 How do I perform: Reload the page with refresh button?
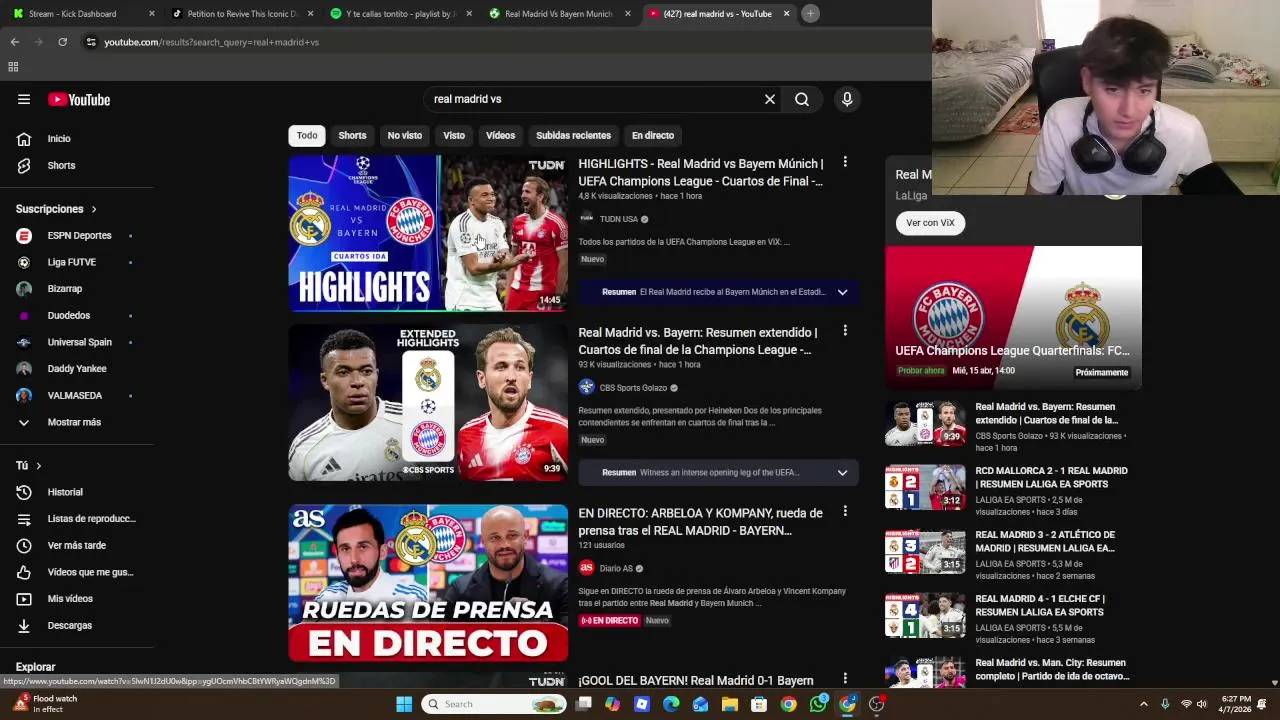[62, 42]
